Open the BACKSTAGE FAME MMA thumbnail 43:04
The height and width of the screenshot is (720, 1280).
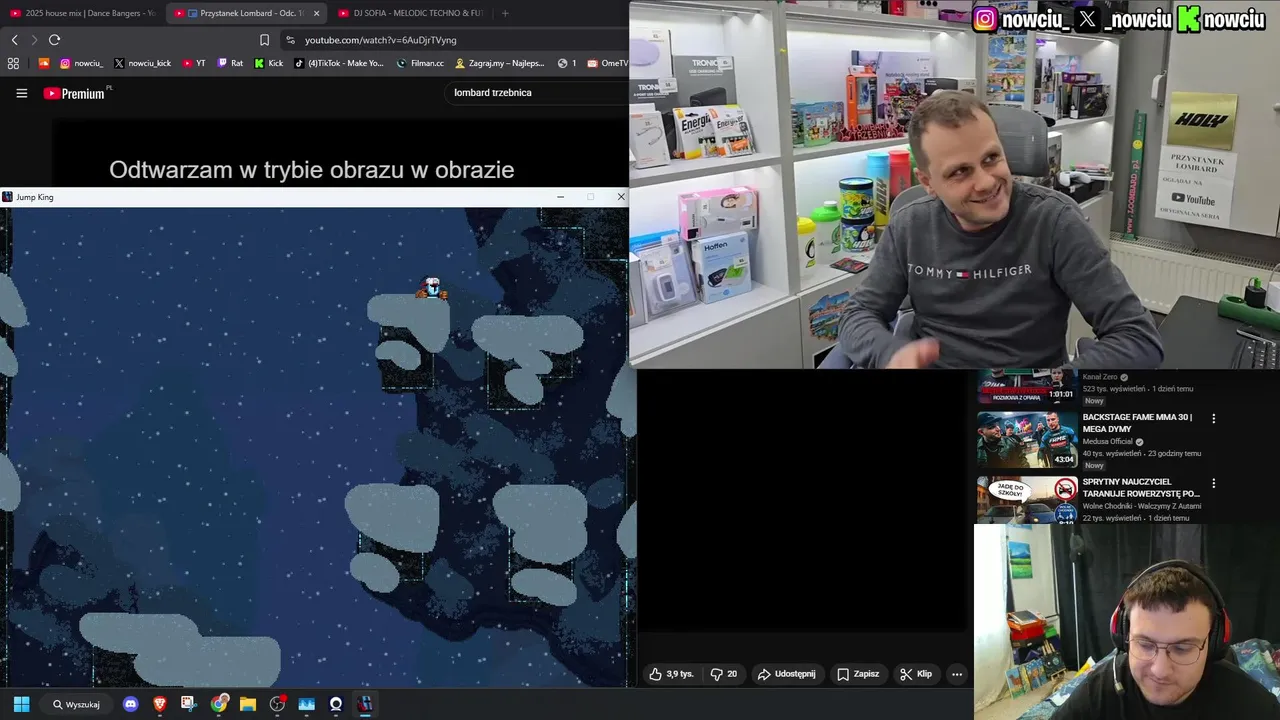click(x=1027, y=439)
